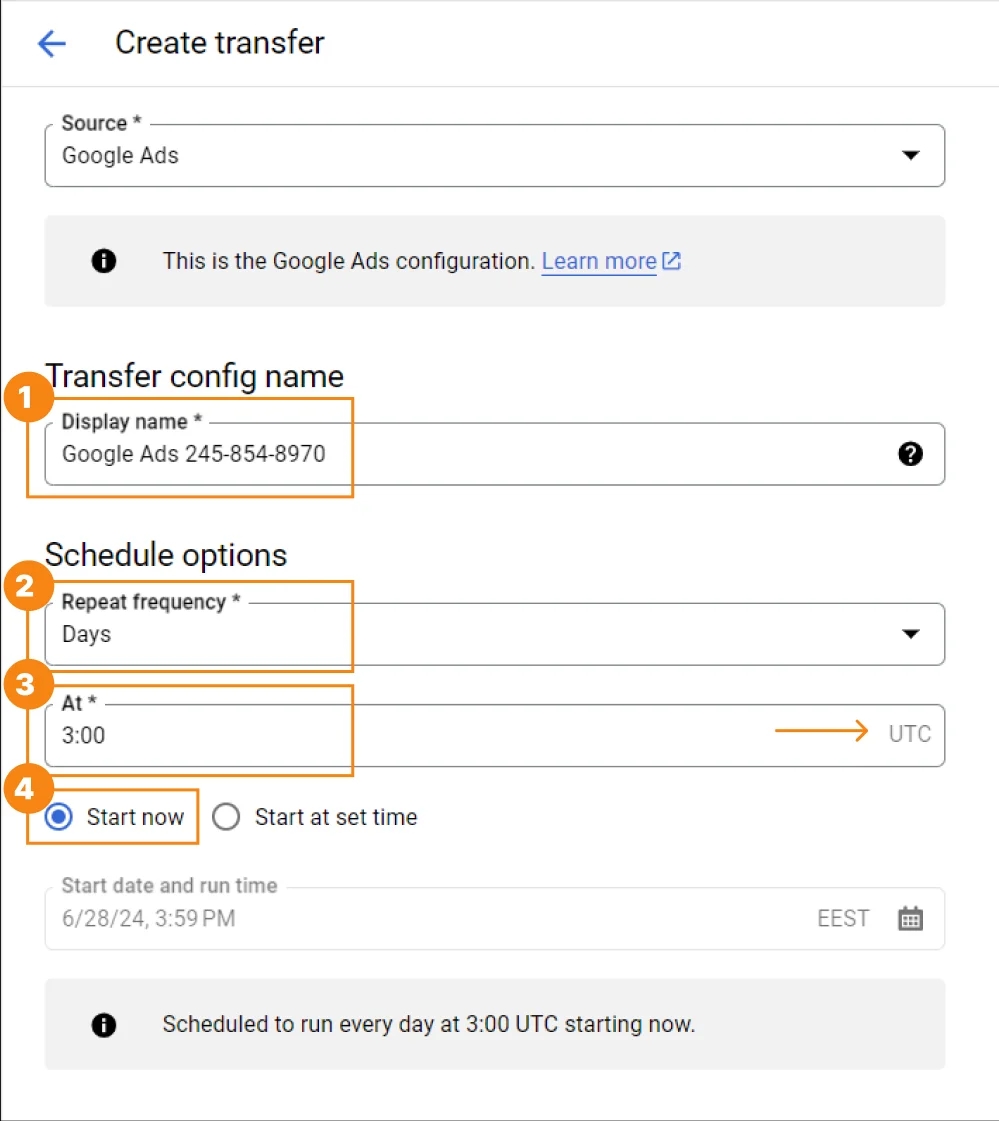This screenshot has width=999, height=1121.
Task: Click the 'Scheduled to run every day' message
Action: 428,1024
